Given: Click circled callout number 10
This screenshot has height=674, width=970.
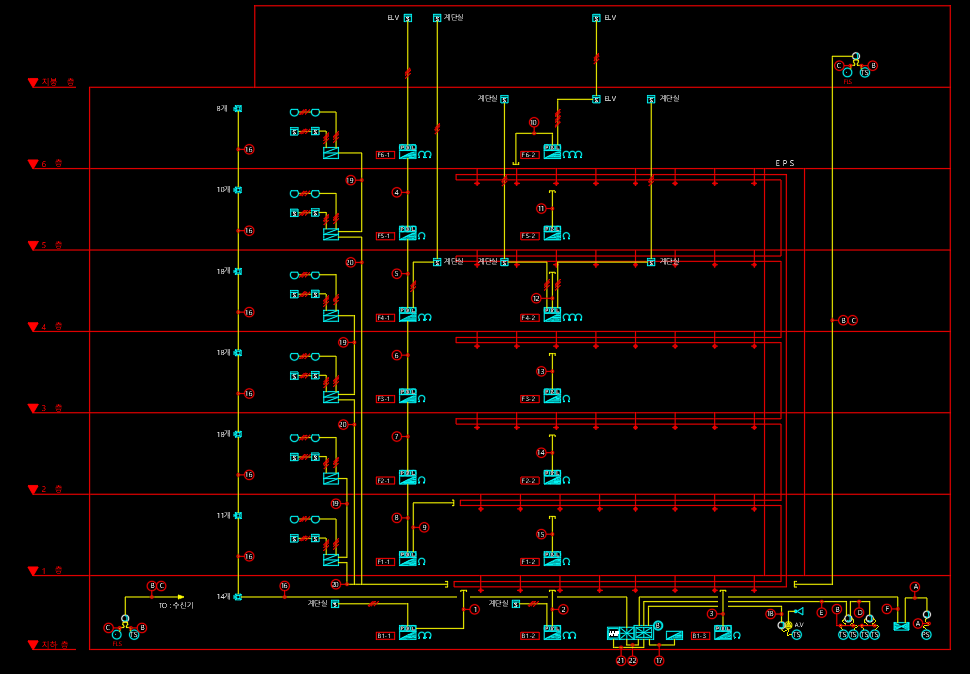Looking at the screenshot, I should (x=534, y=122).
